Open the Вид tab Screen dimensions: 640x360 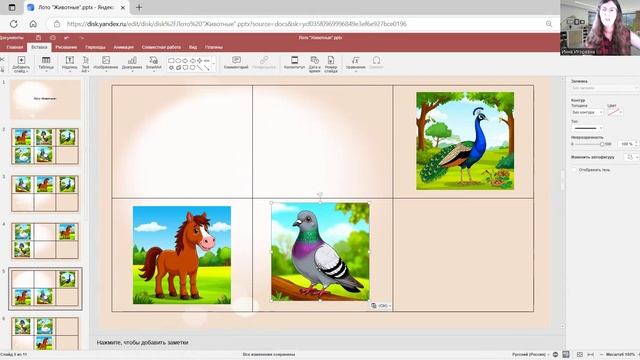(x=193, y=47)
